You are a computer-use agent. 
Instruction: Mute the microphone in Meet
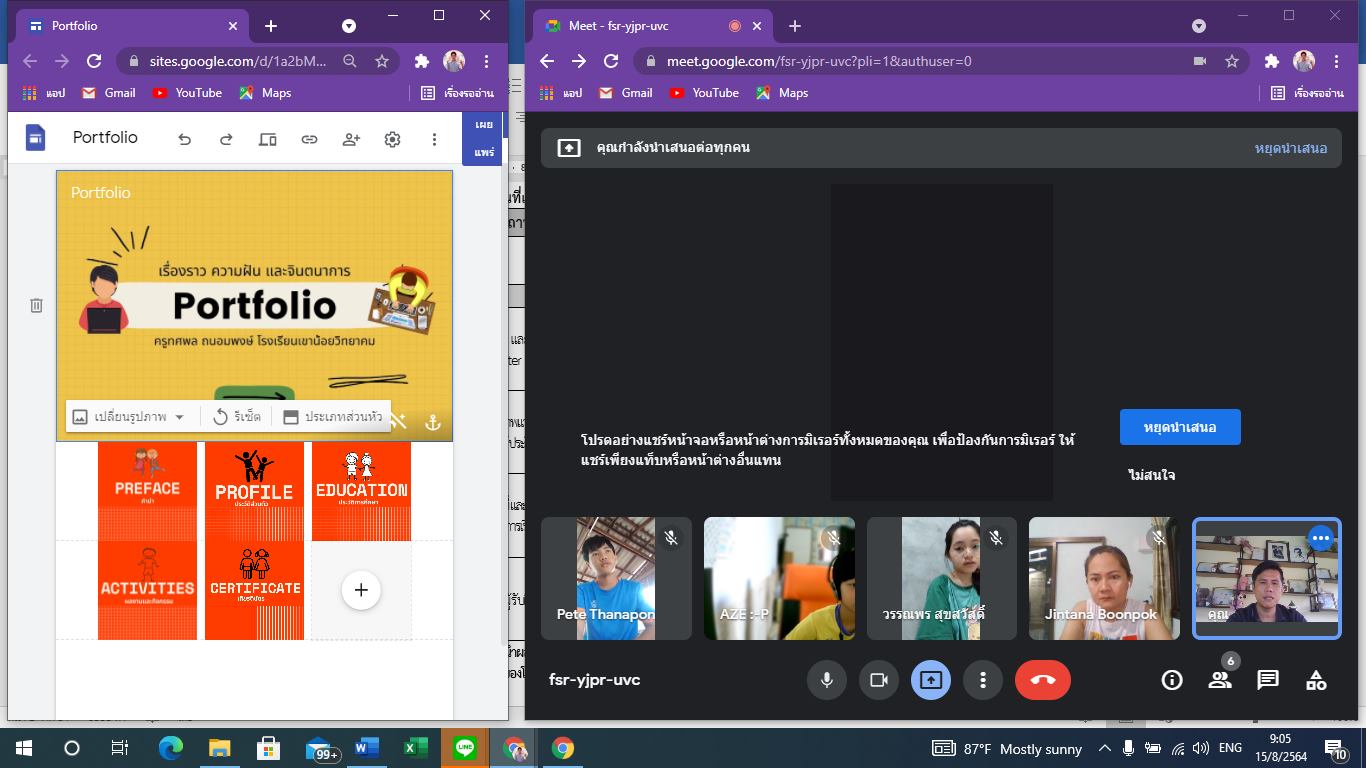click(827, 680)
